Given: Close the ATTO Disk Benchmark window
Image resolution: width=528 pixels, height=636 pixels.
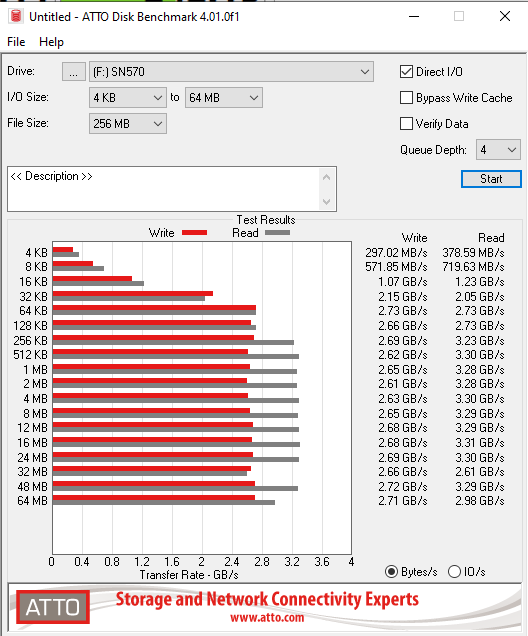Looking at the screenshot, I should tap(505, 16).
